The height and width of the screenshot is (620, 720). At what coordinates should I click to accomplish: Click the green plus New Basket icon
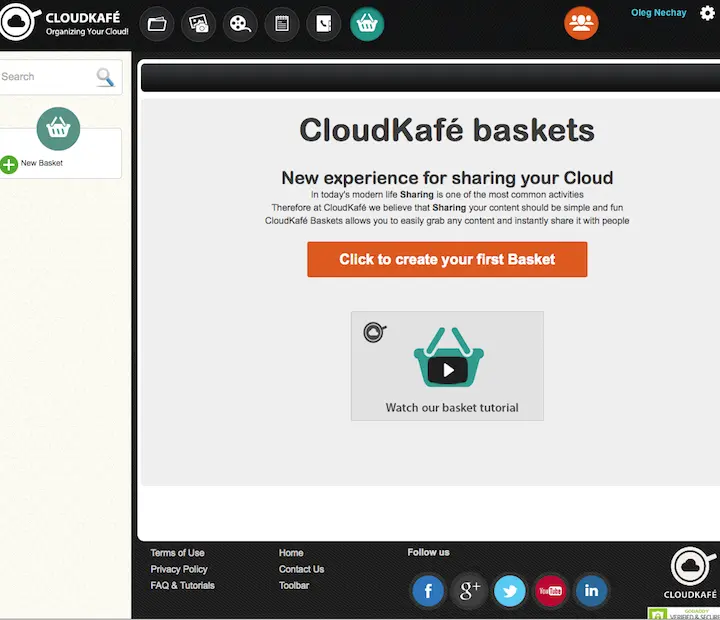point(9,164)
